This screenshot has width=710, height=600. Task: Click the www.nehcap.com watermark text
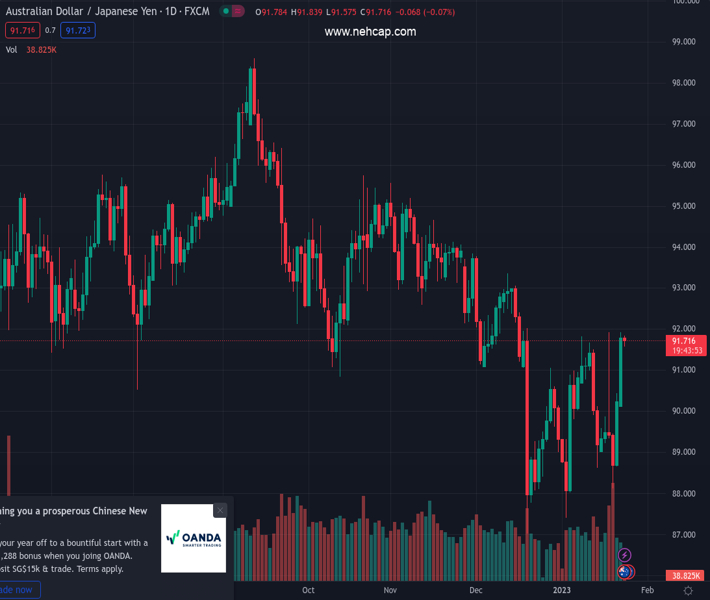click(x=370, y=32)
